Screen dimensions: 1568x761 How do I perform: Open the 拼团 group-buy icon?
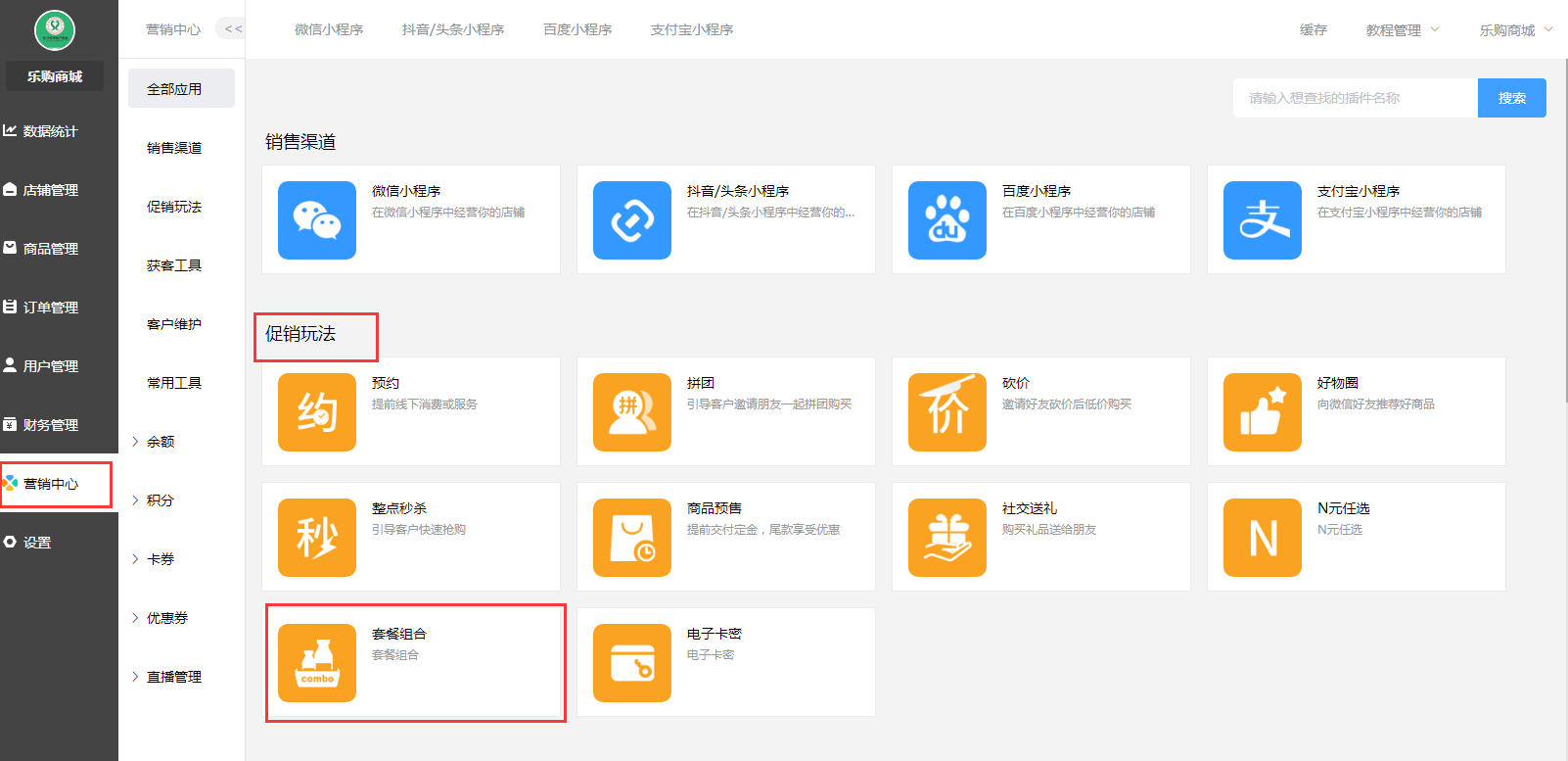click(632, 412)
